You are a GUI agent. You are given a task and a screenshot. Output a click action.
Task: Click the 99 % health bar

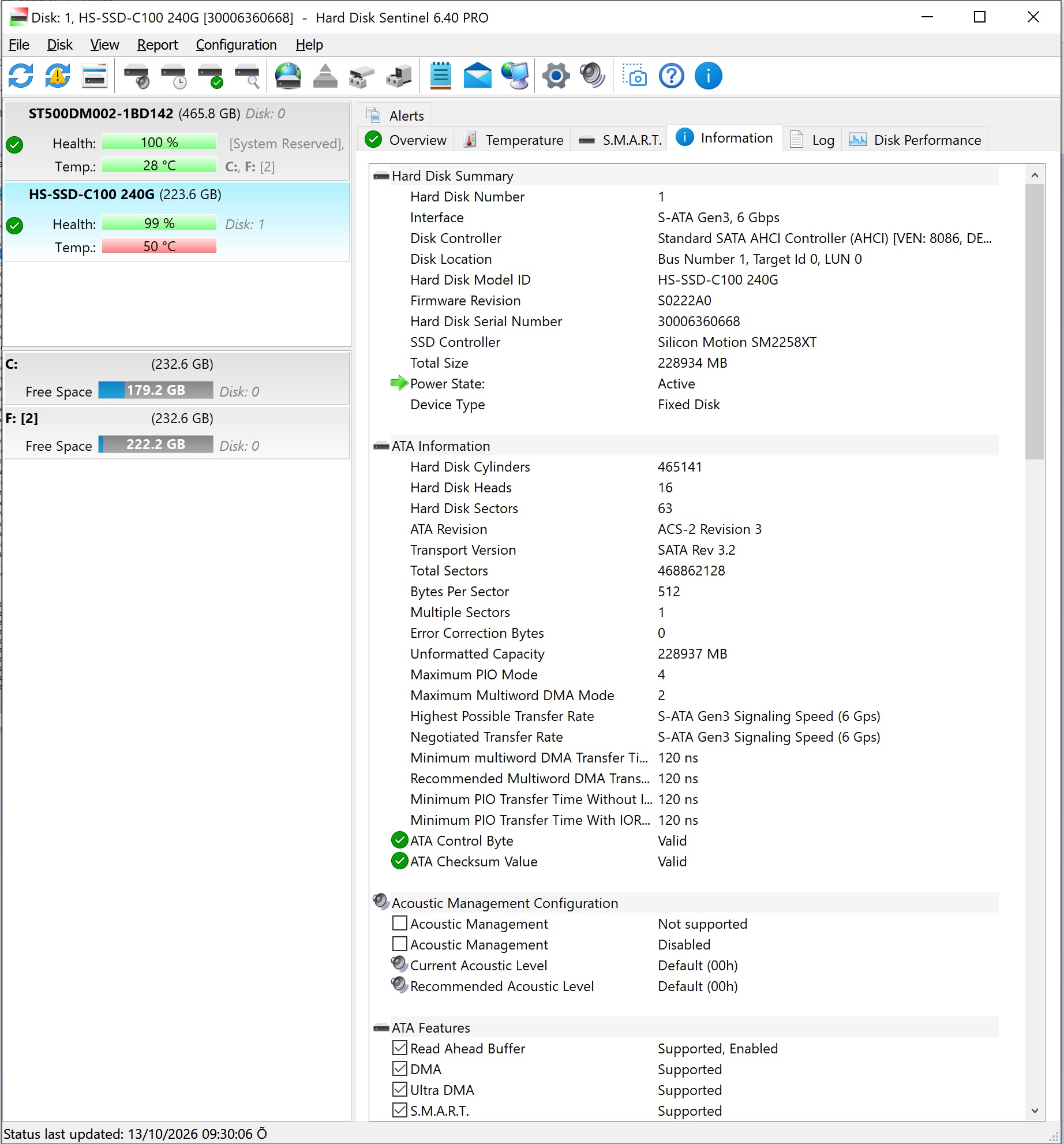pos(159,223)
